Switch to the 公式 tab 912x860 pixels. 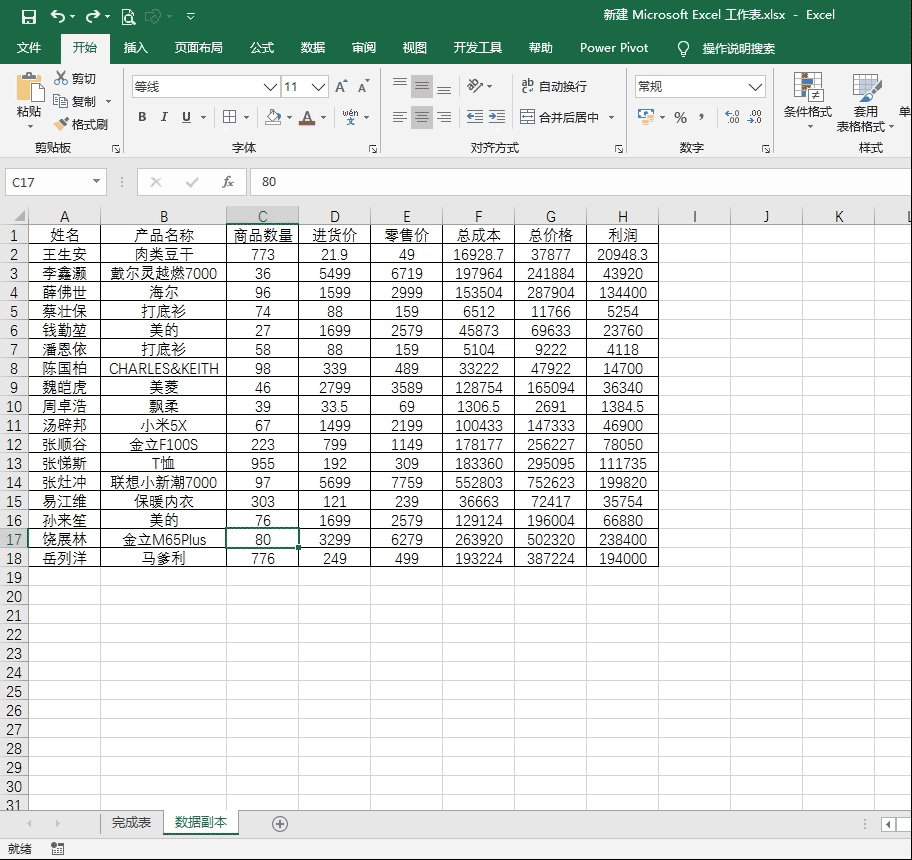click(x=262, y=48)
